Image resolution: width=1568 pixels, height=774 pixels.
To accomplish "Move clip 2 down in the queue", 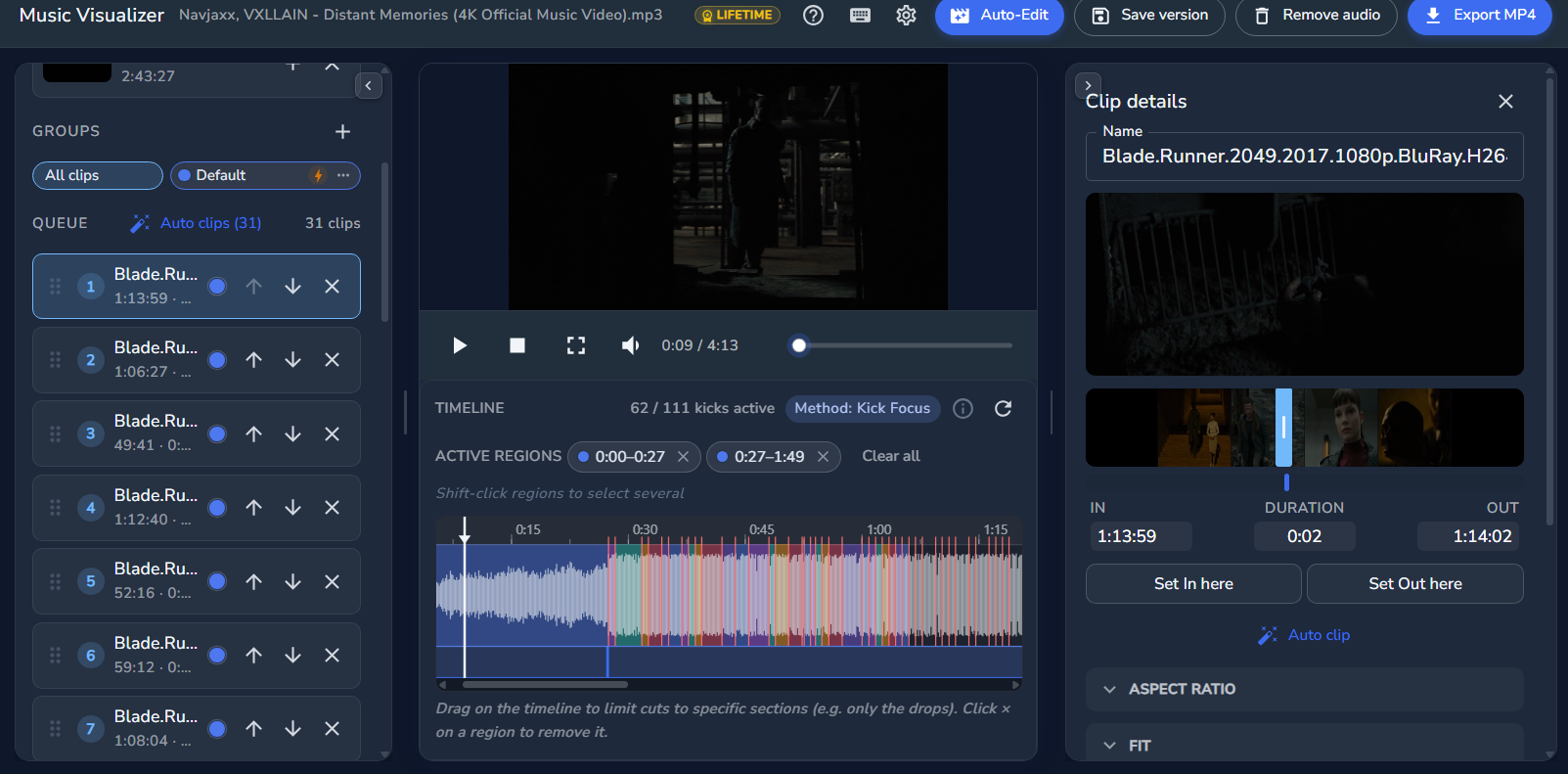I will (292, 360).
